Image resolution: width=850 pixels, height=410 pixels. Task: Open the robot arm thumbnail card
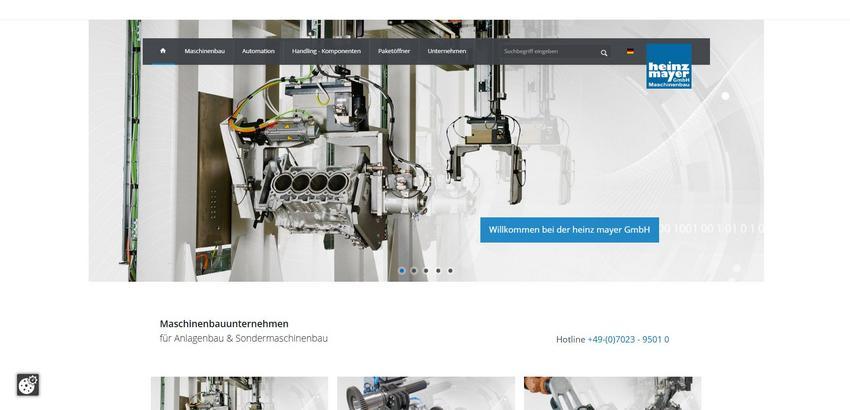613,393
